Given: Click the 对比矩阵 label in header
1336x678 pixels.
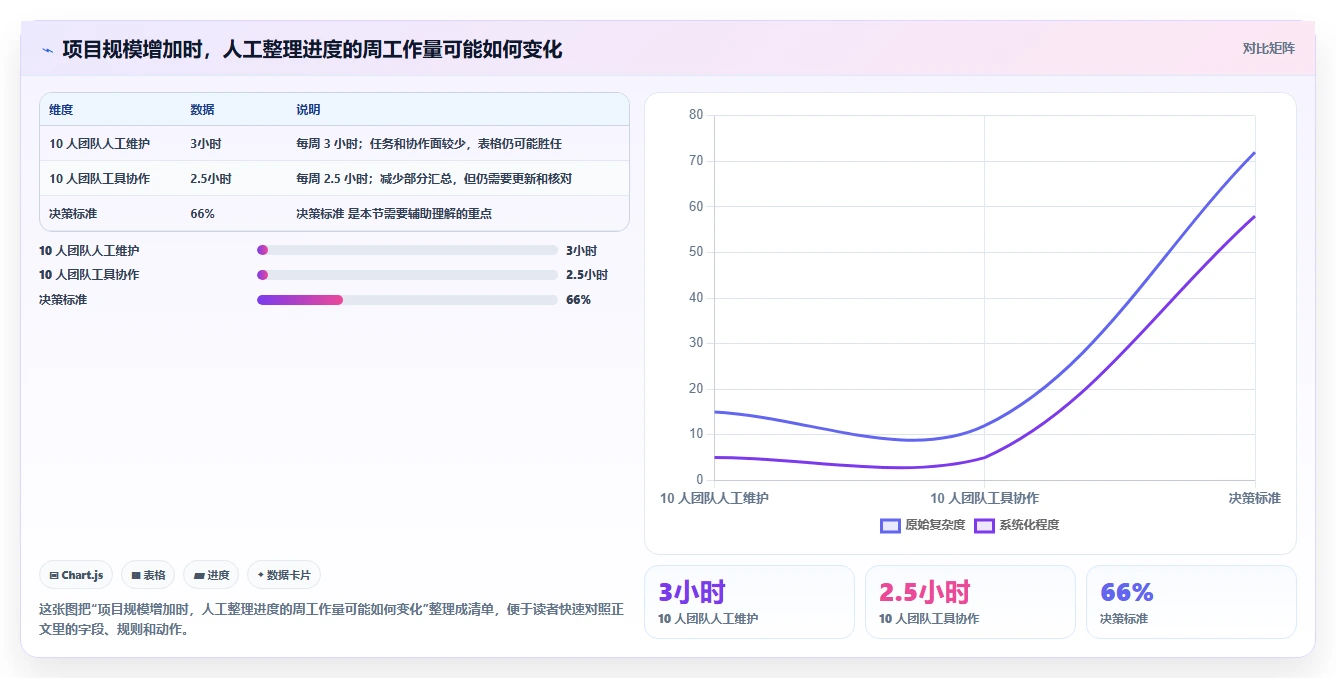Looking at the screenshot, I should point(1268,49).
